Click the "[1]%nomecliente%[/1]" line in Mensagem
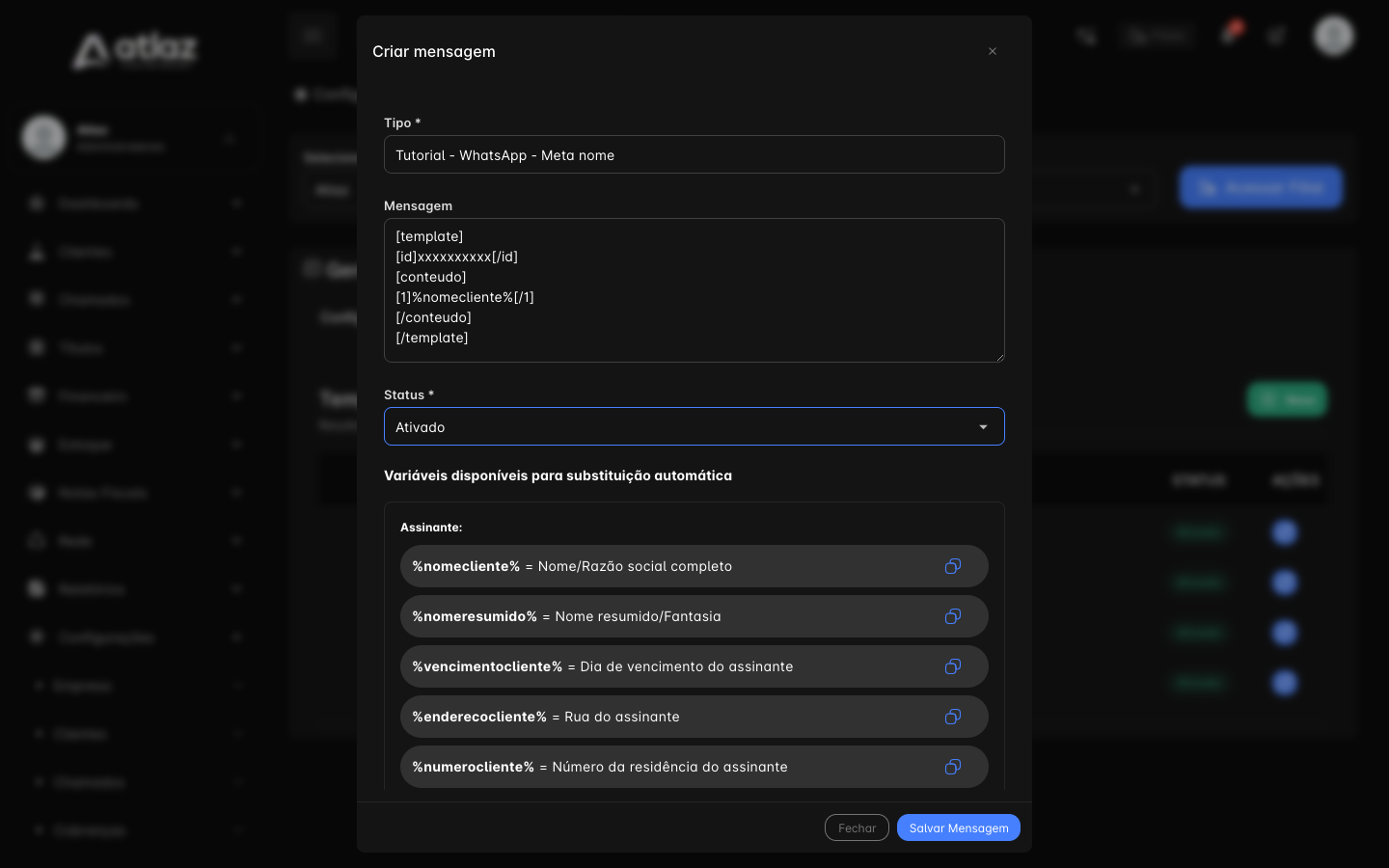 [x=465, y=297]
